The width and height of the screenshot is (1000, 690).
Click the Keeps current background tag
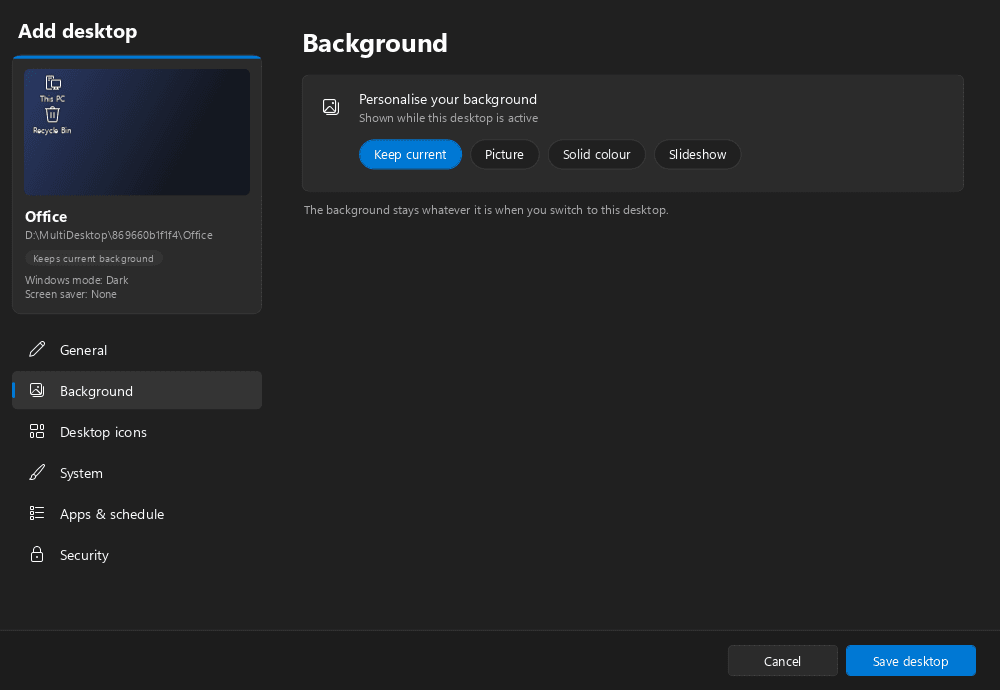94,258
